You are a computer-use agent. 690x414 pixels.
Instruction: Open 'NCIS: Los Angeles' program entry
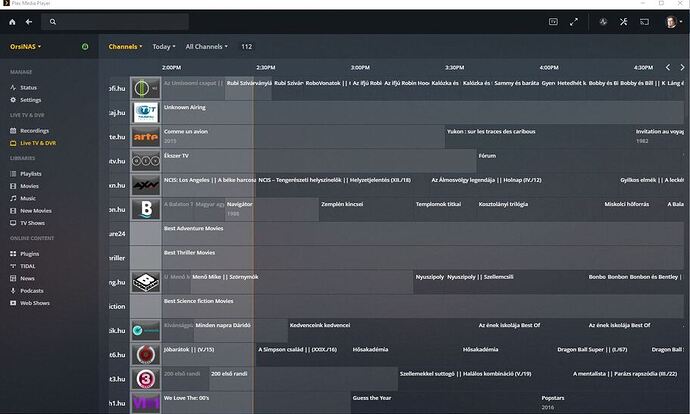coord(209,185)
